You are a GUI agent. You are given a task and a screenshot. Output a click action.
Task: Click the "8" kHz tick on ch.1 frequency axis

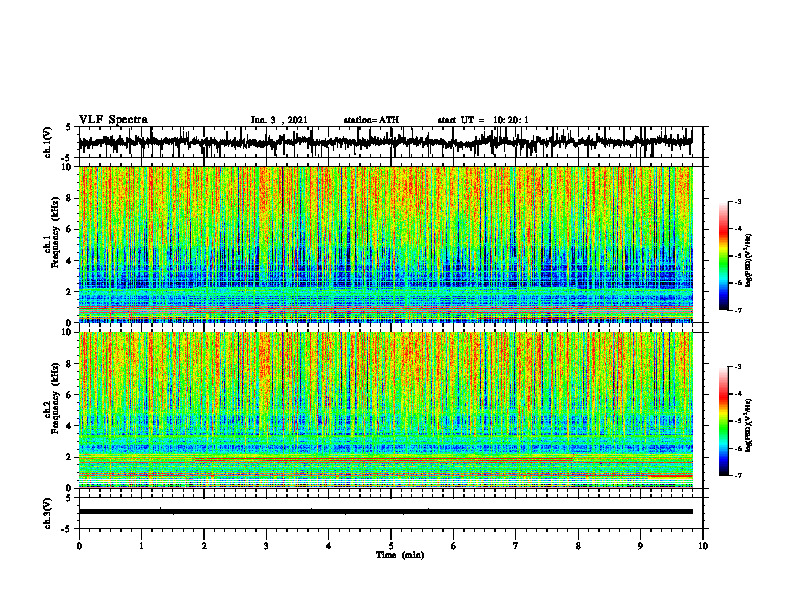[71, 198]
